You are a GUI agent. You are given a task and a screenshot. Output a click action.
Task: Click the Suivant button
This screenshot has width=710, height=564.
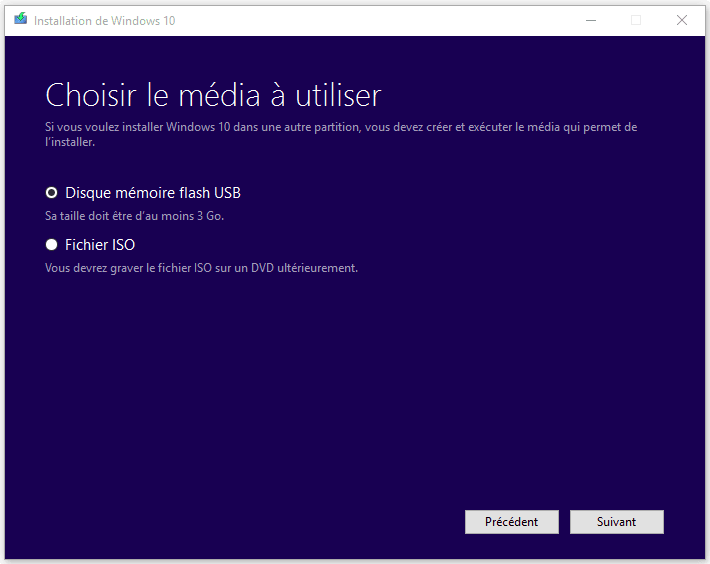(x=617, y=522)
